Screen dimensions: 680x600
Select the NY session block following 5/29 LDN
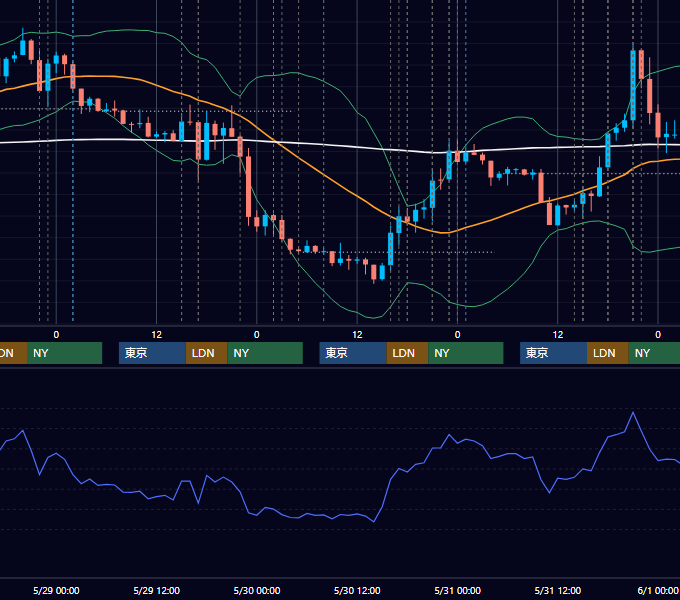pyautogui.click(x=265, y=353)
